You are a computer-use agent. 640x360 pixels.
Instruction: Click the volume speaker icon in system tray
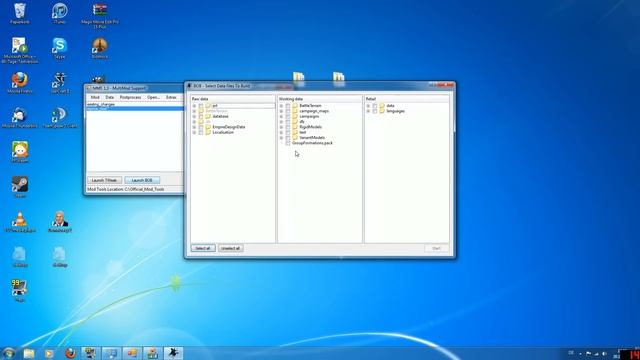click(x=604, y=354)
